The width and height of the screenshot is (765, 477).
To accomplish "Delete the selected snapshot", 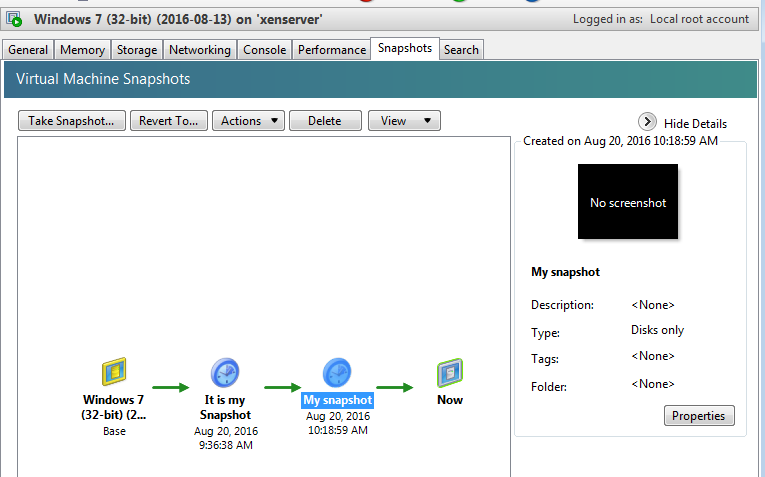I will coord(324,121).
